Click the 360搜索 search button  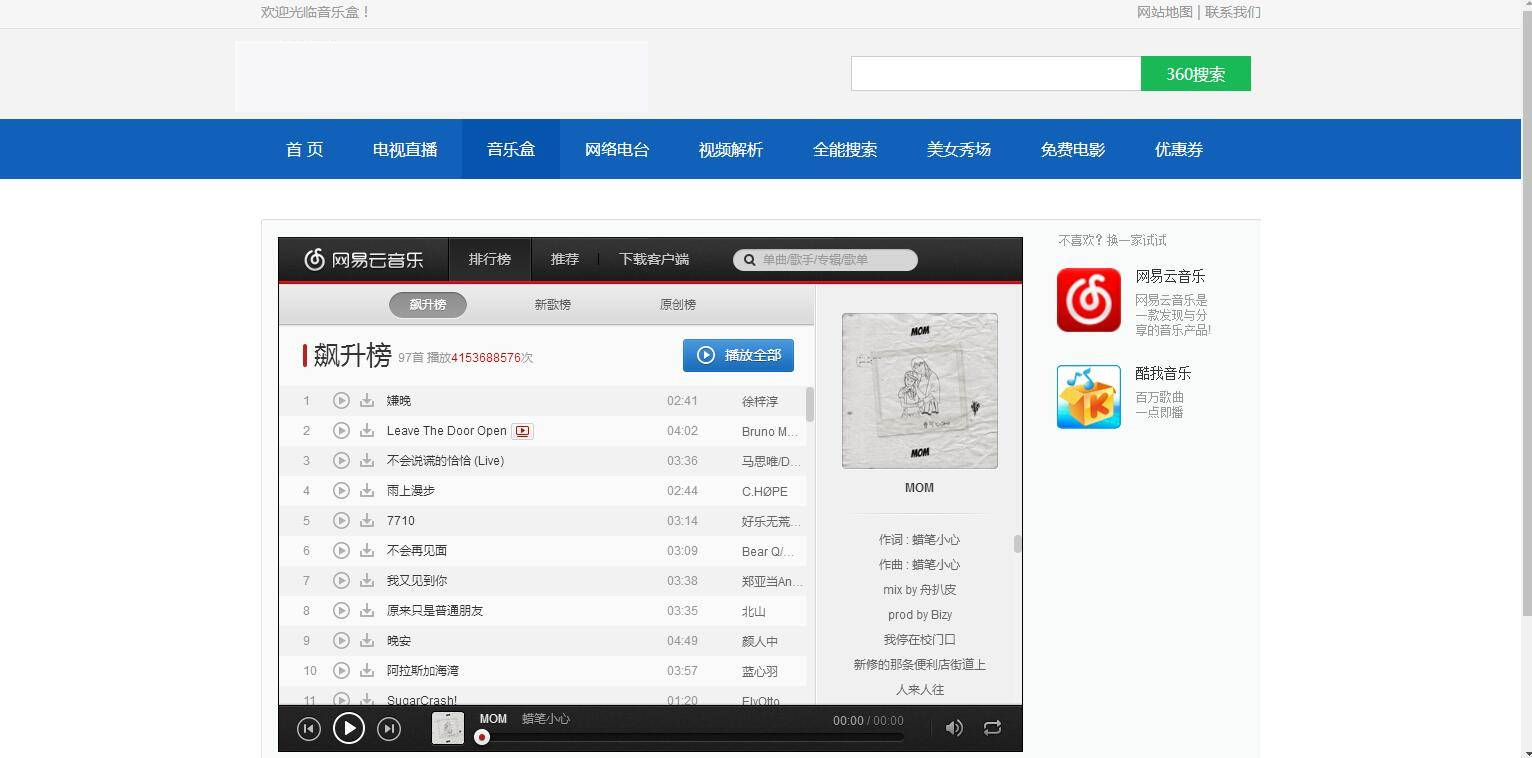click(1195, 73)
